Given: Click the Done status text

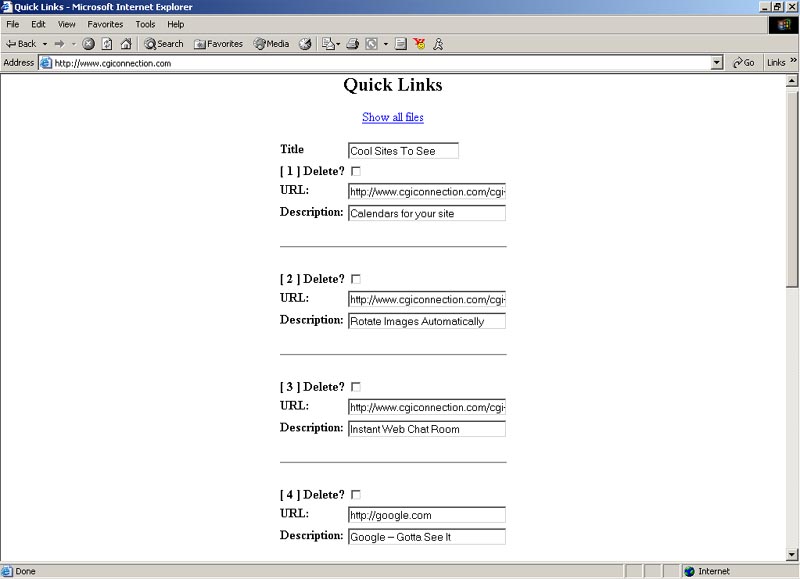Looking at the screenshot, I should click(26, 571).
